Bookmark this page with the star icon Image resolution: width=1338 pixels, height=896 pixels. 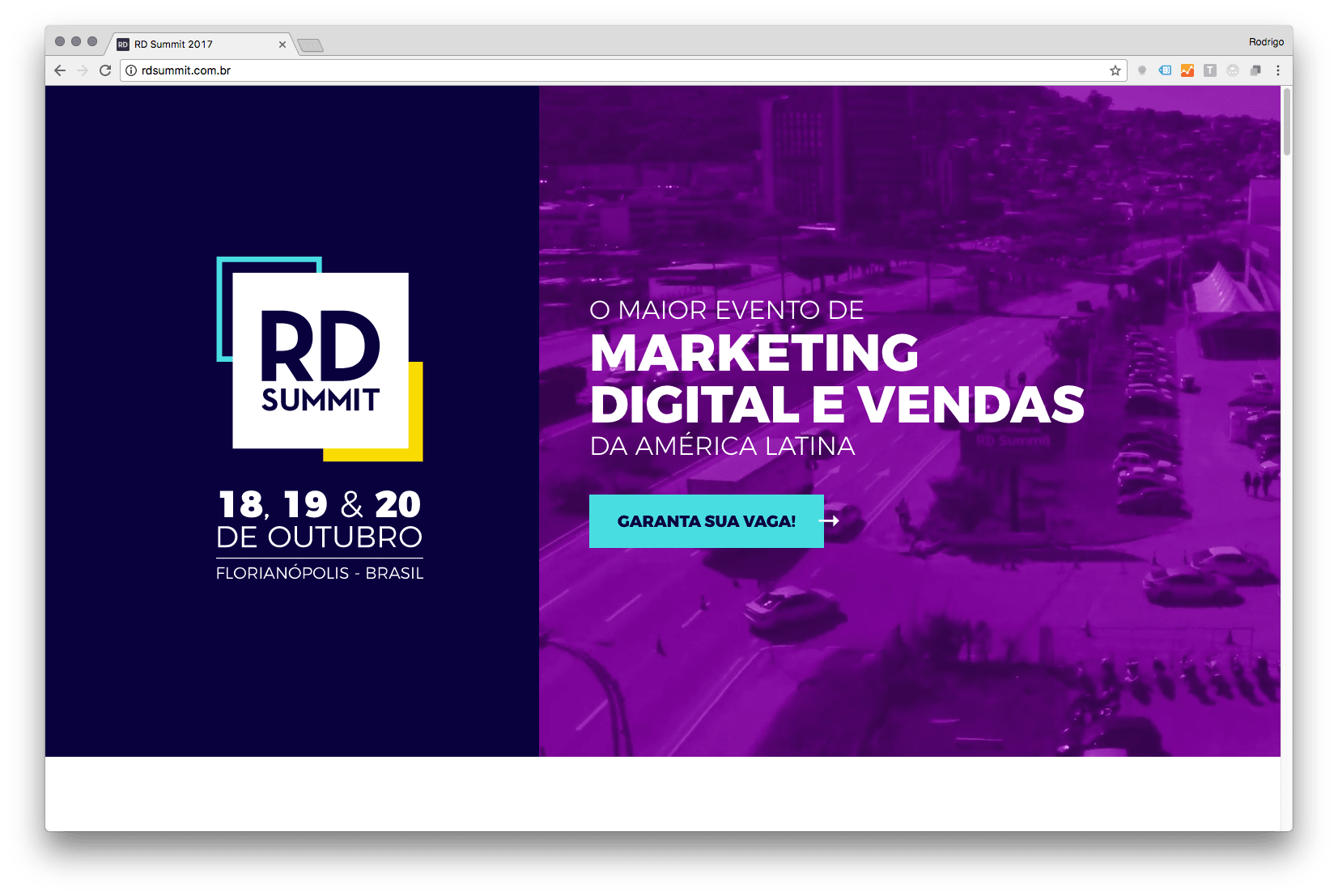(1115, 70)
